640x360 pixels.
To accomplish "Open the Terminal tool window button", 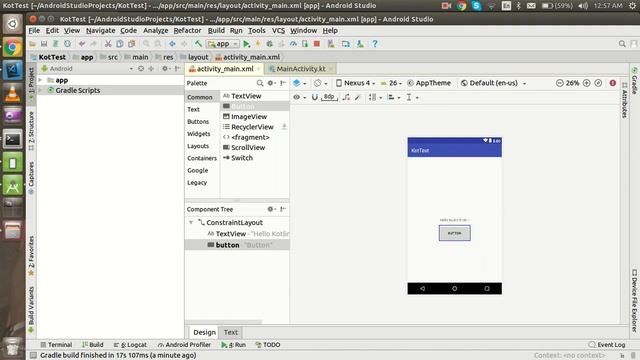I will tap(56, 345).
